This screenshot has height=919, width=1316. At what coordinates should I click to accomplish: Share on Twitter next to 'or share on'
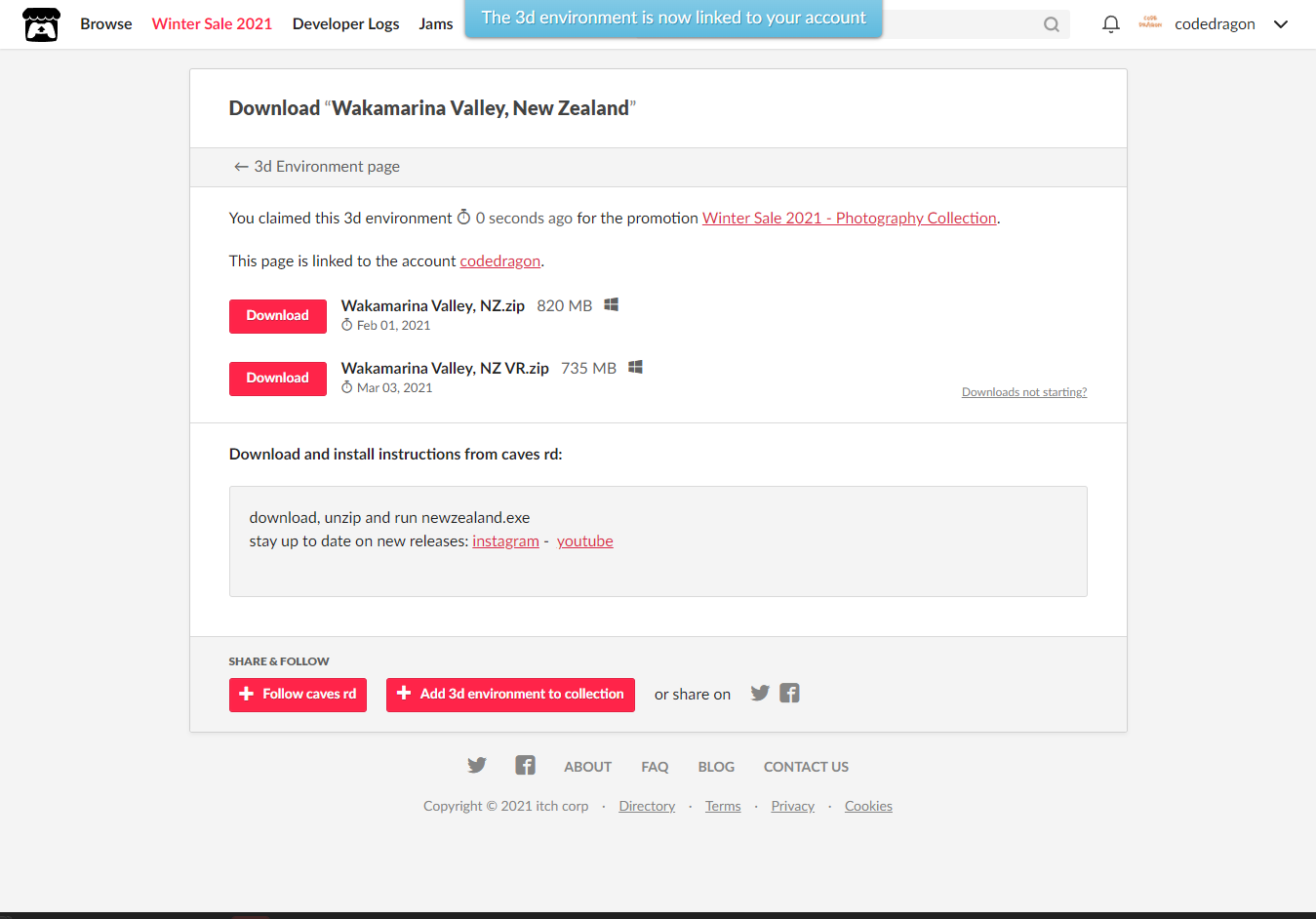tap(760, 693)
